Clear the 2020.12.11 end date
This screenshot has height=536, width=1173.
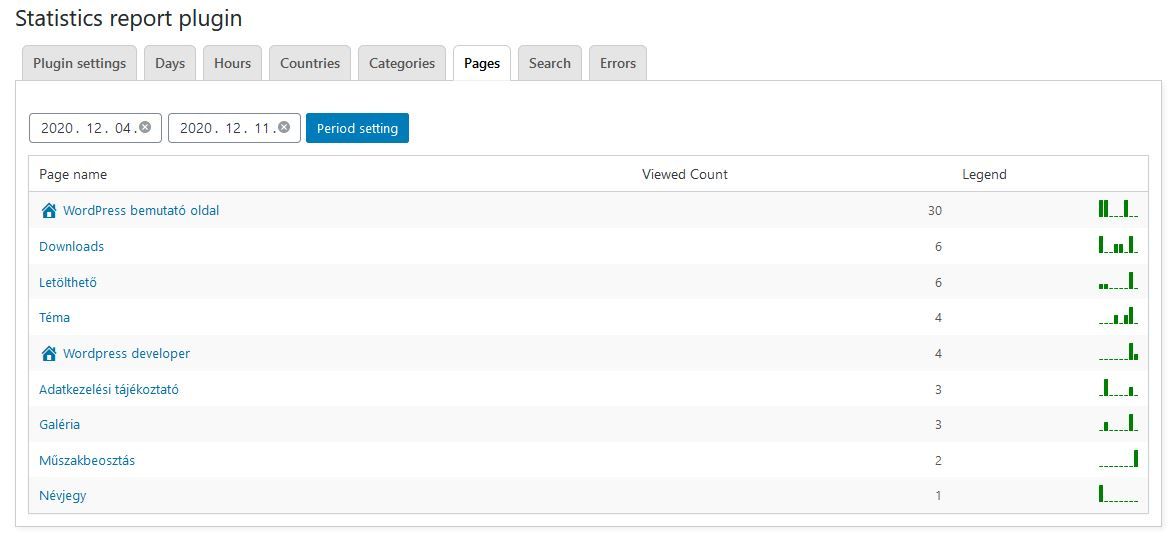(x=284, y=128)
